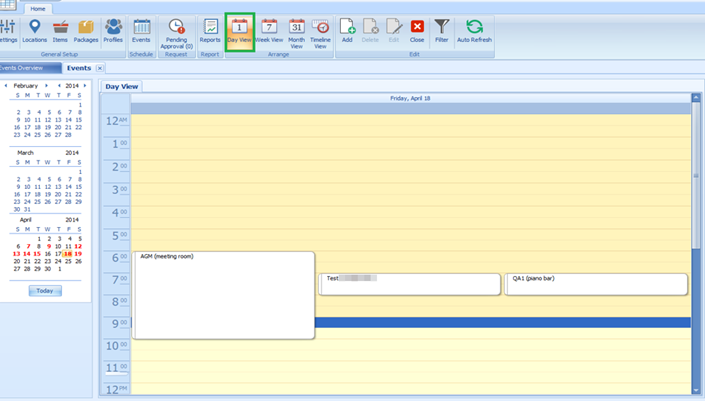Select the Day View tab
This screenshot has height=401, width=705.
point(121,86)
